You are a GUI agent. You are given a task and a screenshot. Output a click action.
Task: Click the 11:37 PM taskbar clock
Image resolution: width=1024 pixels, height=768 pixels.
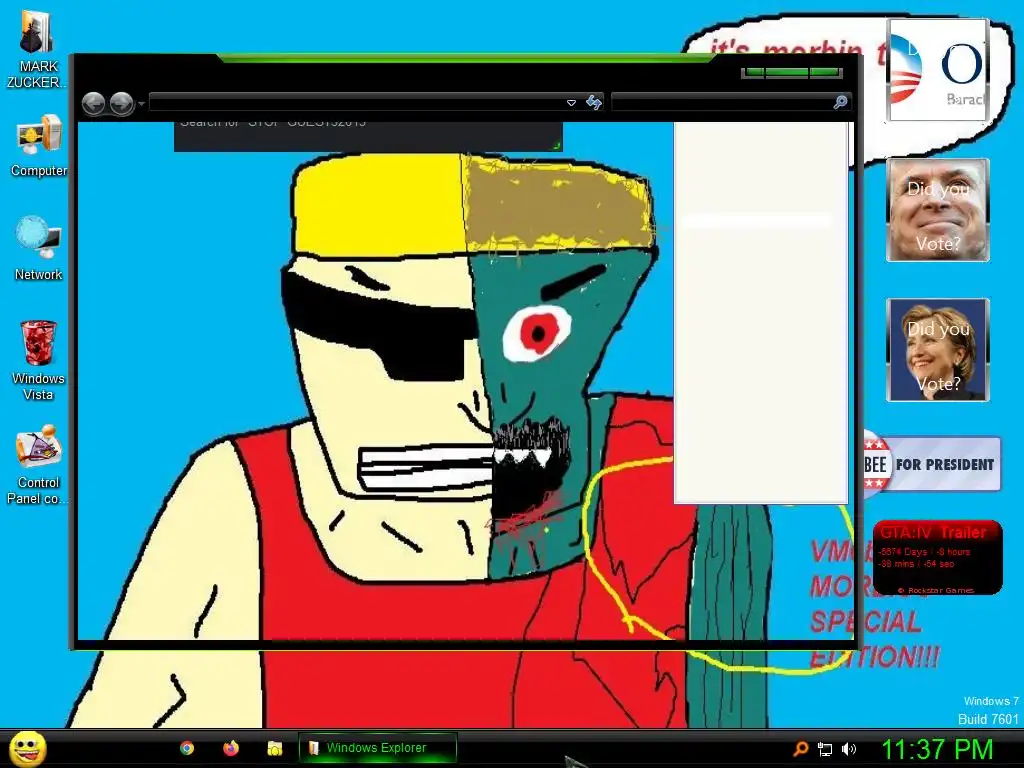click(937, 749)
